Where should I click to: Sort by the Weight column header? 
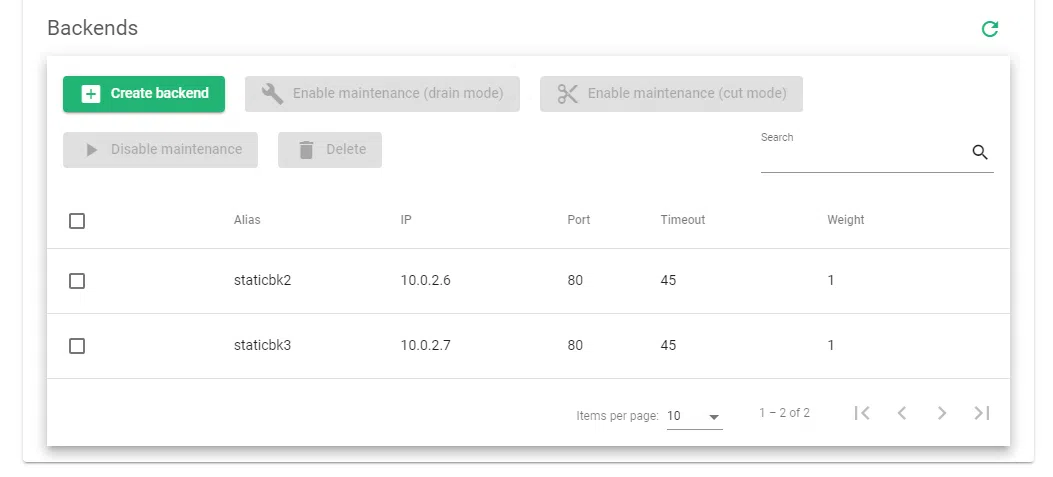pos(845,220)
